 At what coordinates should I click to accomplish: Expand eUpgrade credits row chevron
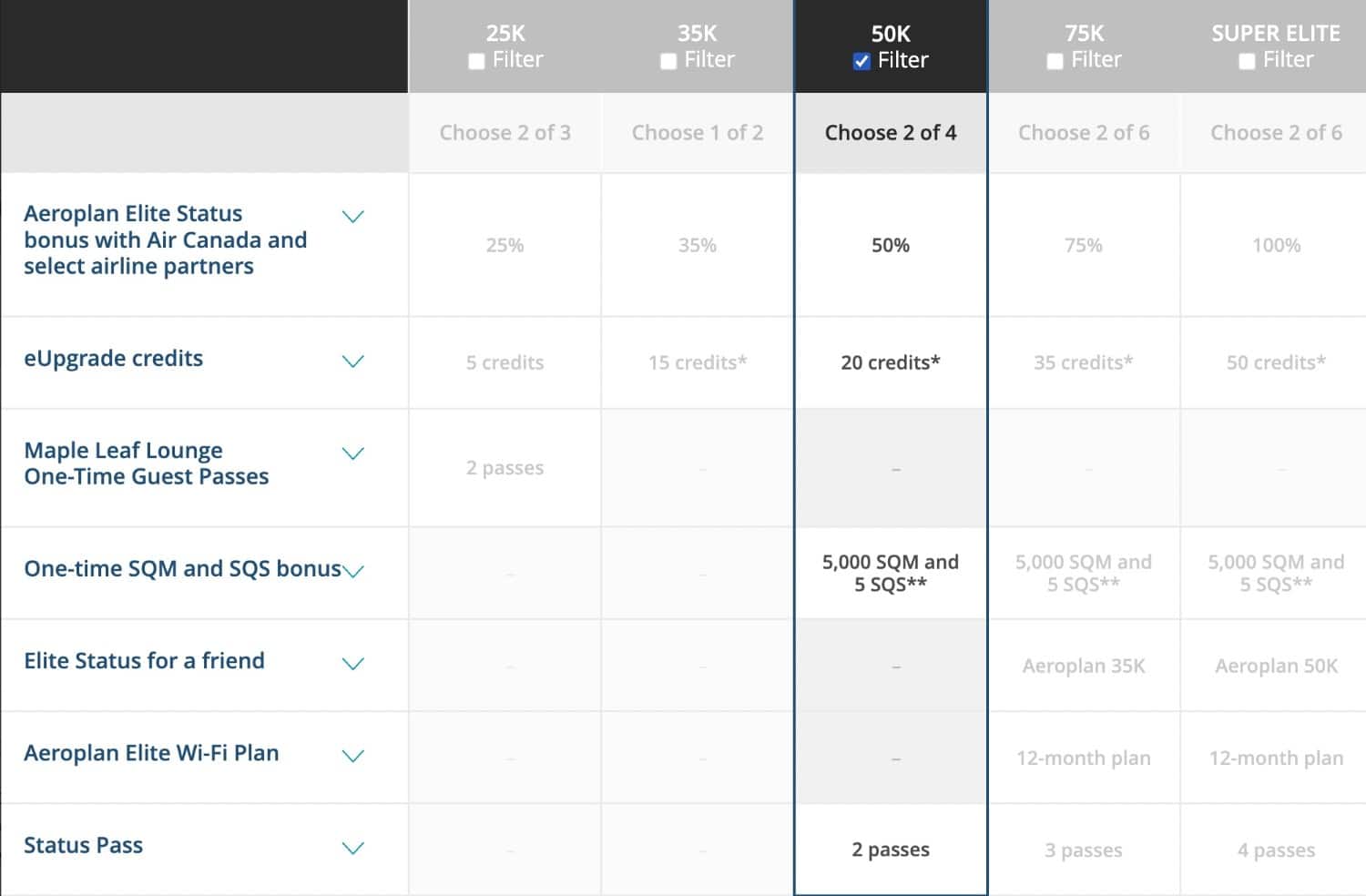(352, 361)
